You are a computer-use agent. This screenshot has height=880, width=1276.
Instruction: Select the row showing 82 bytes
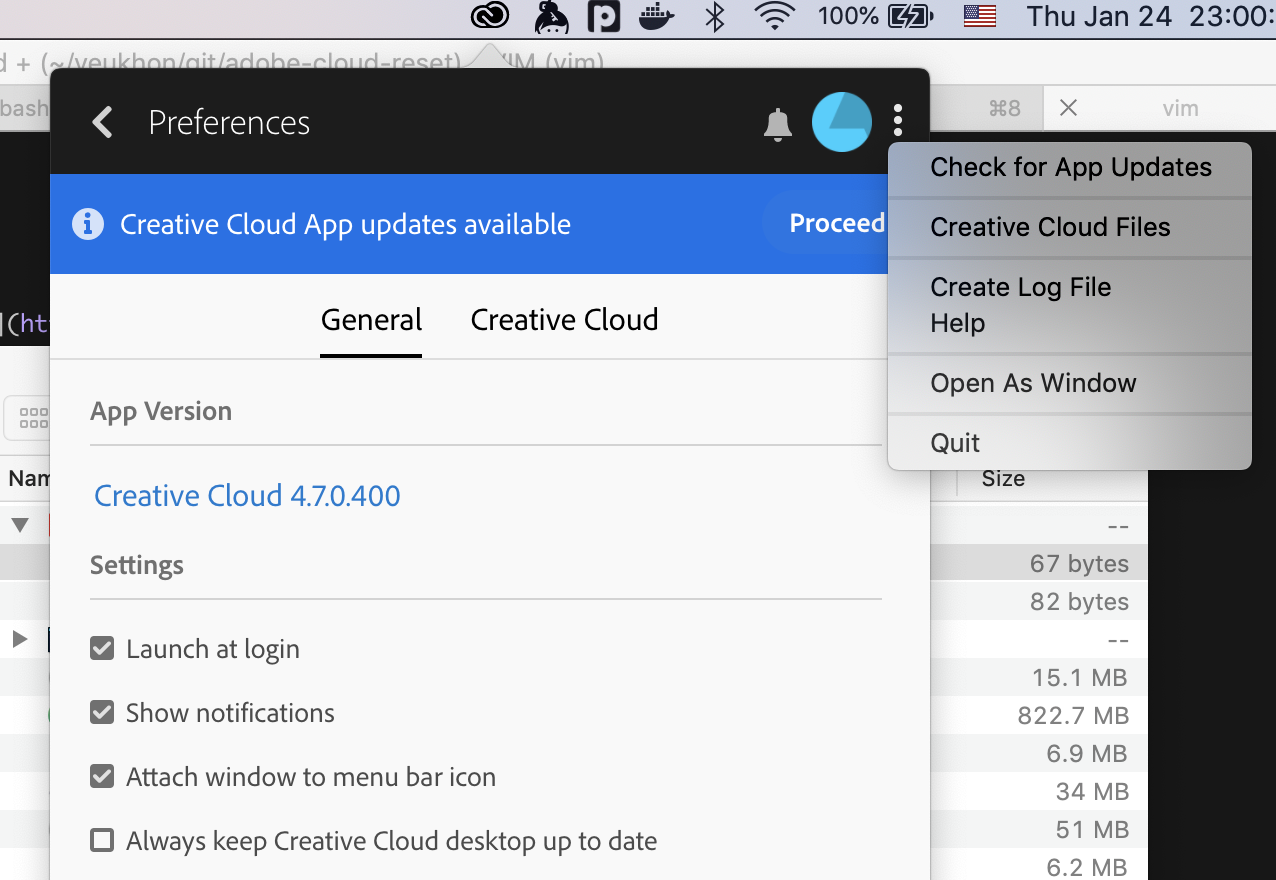click(x=1039, y=602)
